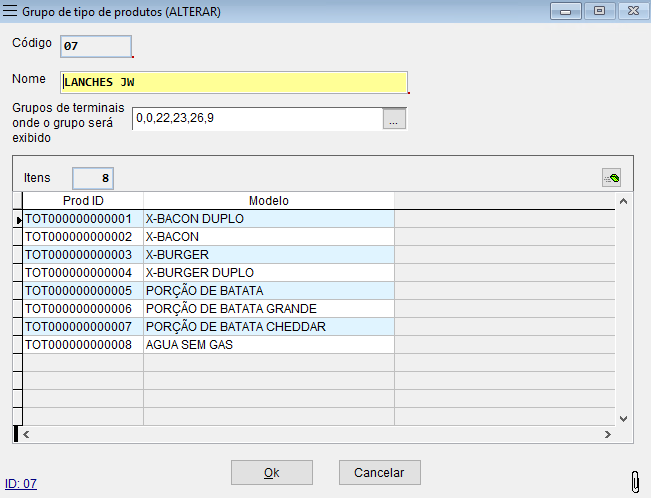Click the horizontal scroll right arrow

[x=607, y=435]
